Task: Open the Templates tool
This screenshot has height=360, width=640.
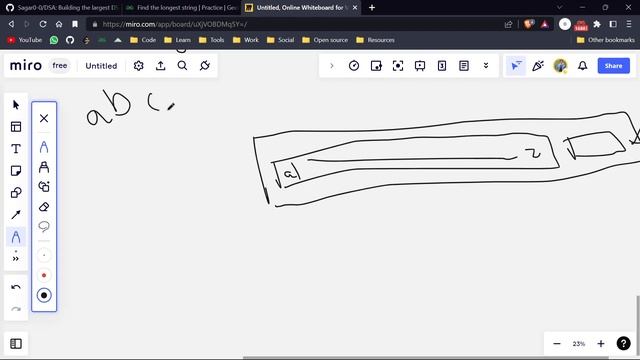Action: (x=16, y=127)
